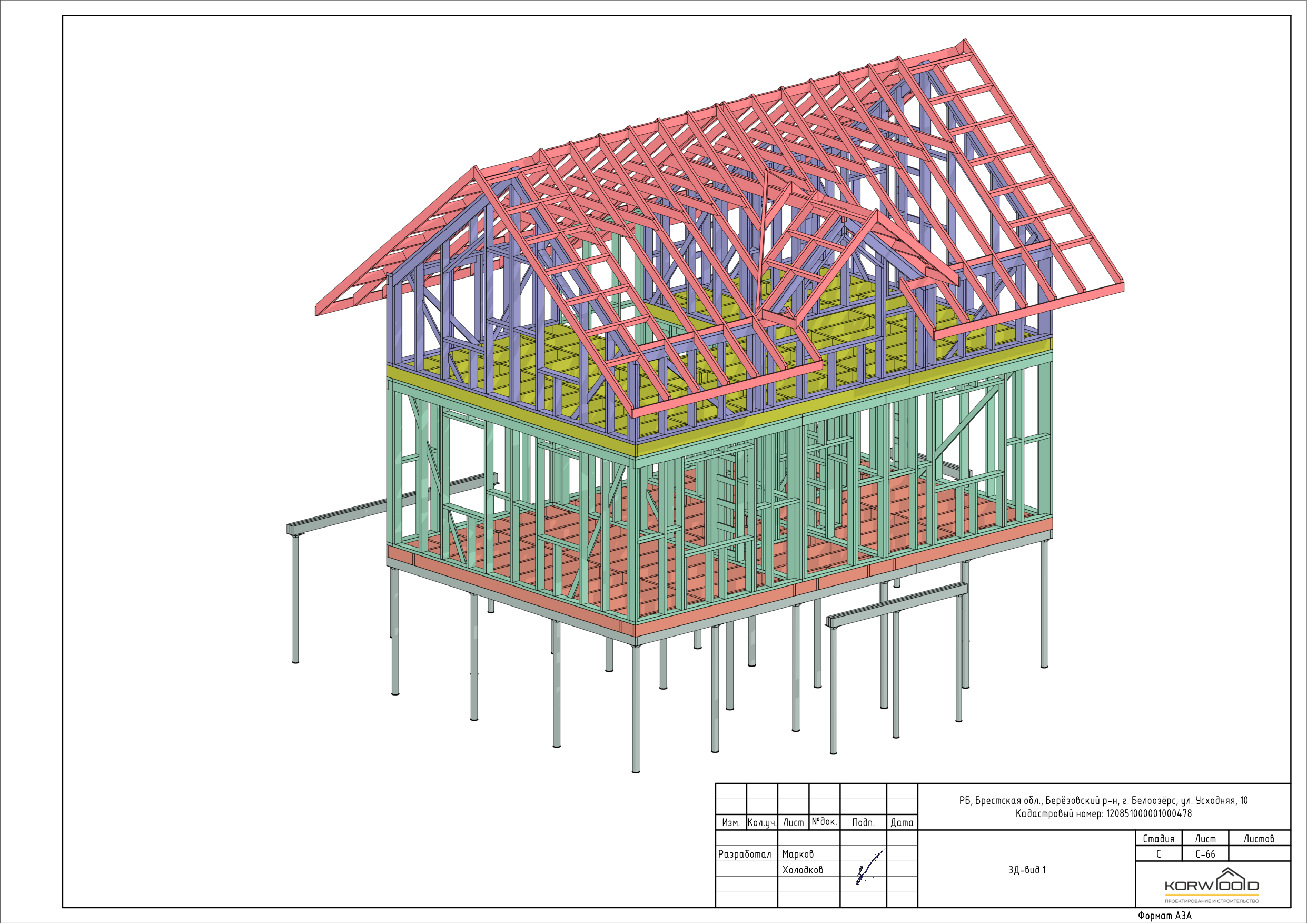This screenshot has height=924, width=1307.
Task: Click the 'Кол.уч.' column header
Action: pyautogui.click(x=761, y=823)
